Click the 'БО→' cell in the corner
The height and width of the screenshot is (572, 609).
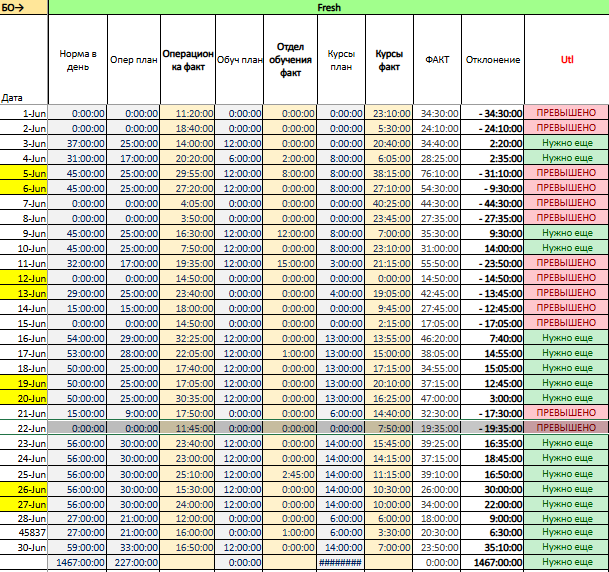click(x=24, y=7)
